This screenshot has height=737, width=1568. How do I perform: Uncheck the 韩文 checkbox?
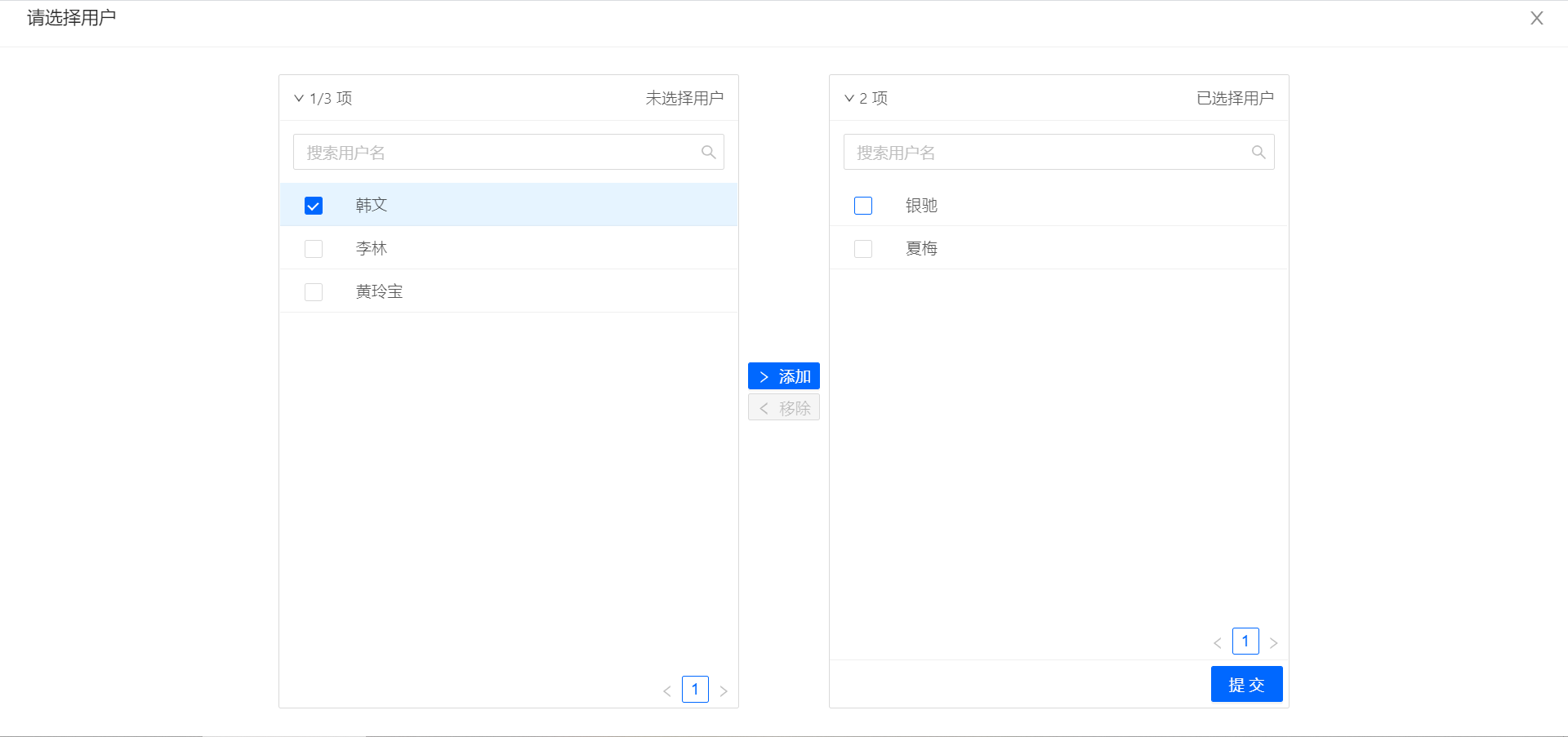[314, 206]
